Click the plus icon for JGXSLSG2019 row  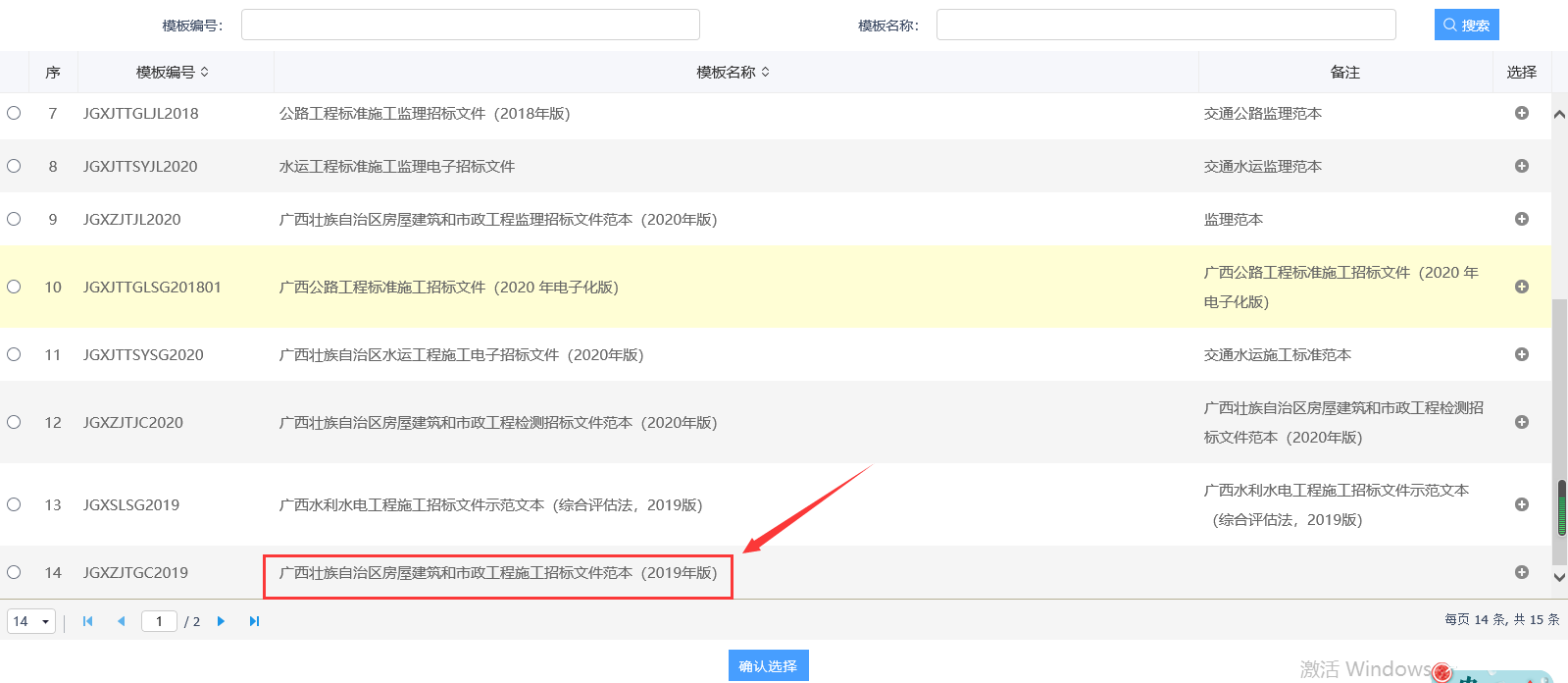pos(1521,504)
